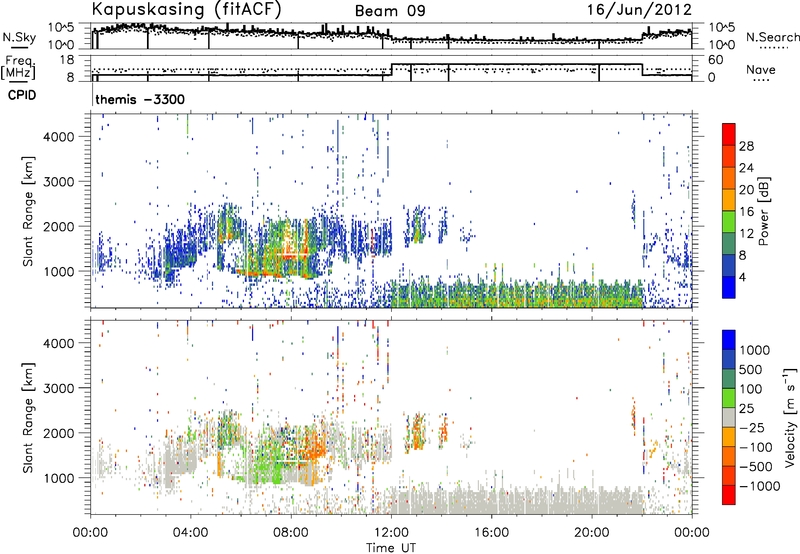Image resolution: width=800 pixels, height=554 pixels.
Task: Select the CPID row label
Action: tap(22, 95)
